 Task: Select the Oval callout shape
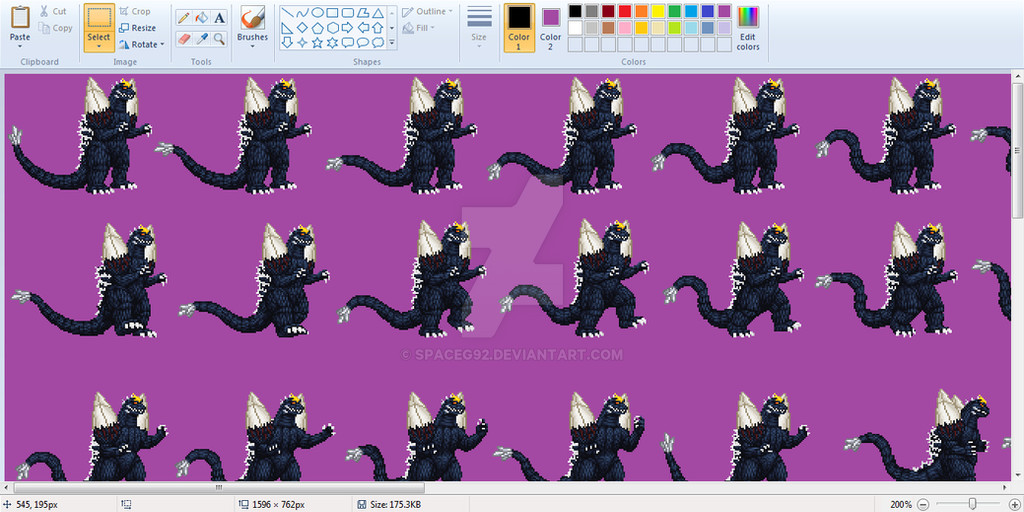click(x=362, y=42)
